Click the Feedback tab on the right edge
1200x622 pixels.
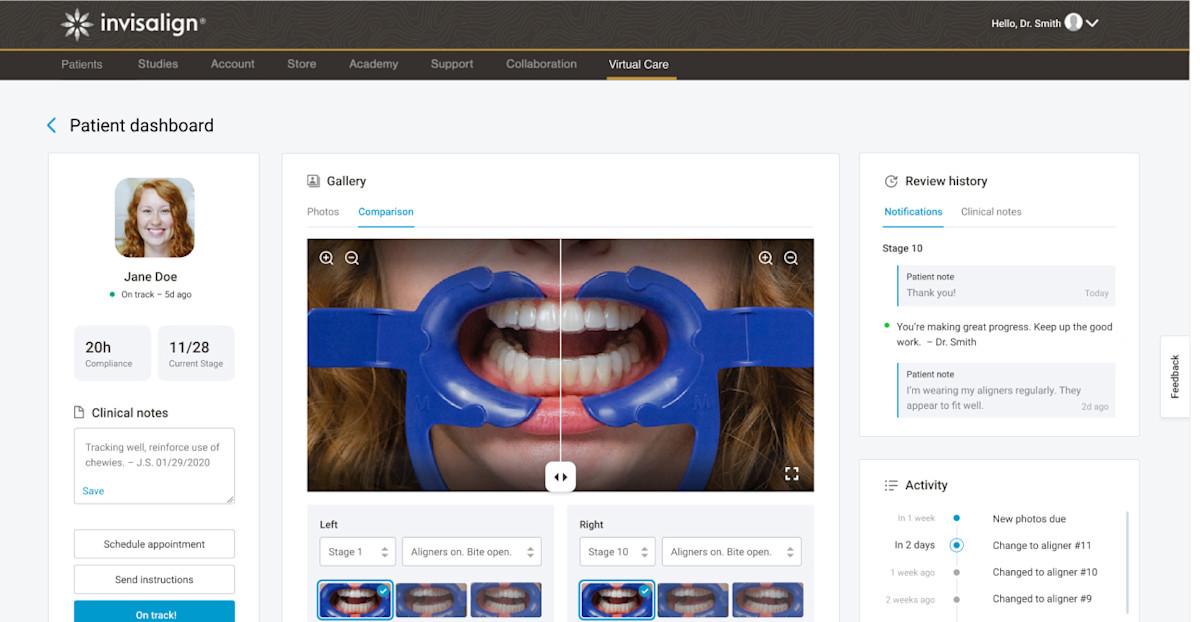click(x=1174, y=376)
